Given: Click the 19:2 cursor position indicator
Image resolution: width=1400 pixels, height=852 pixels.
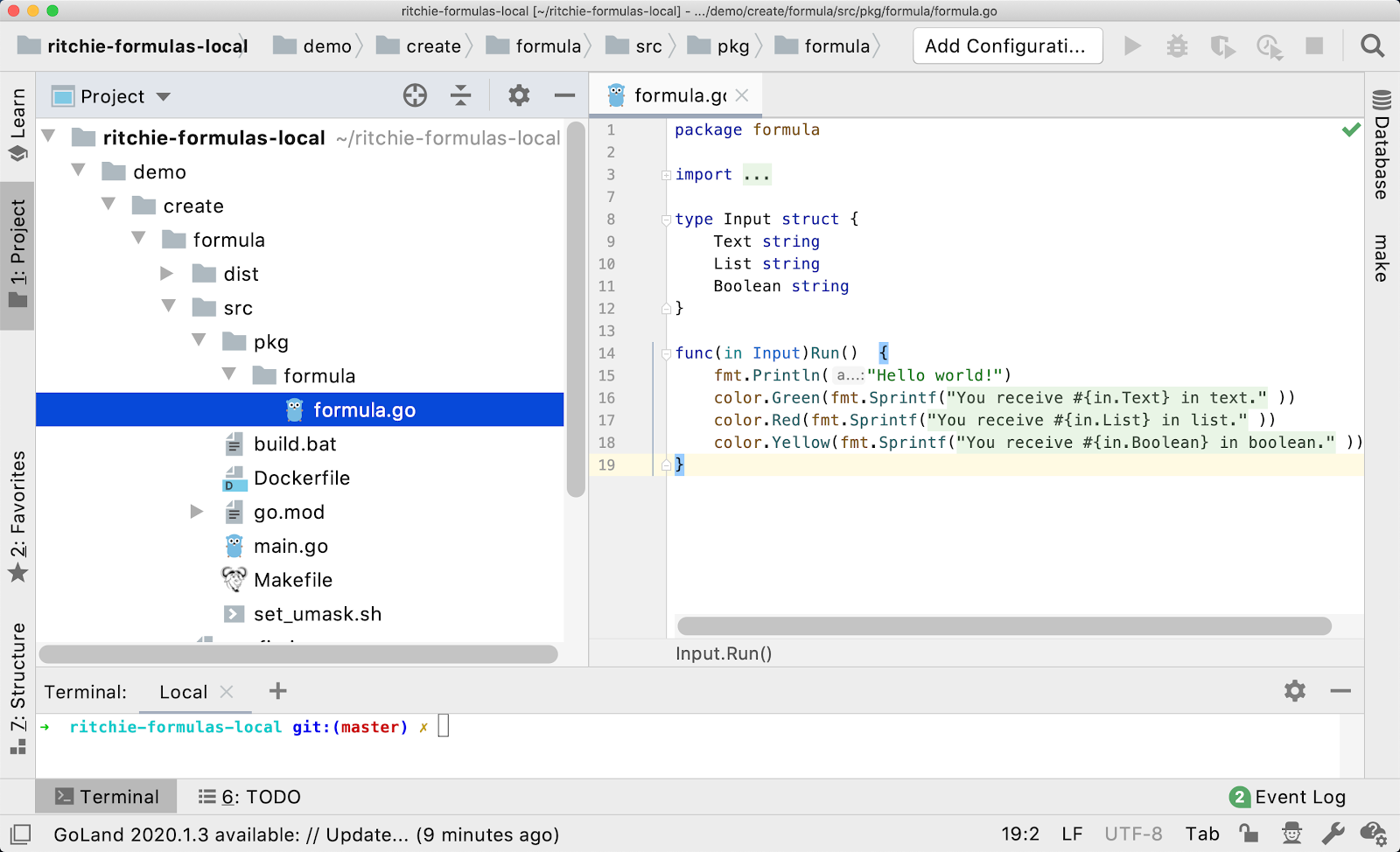Looking at the screenshot, I should click(1020, 835).
